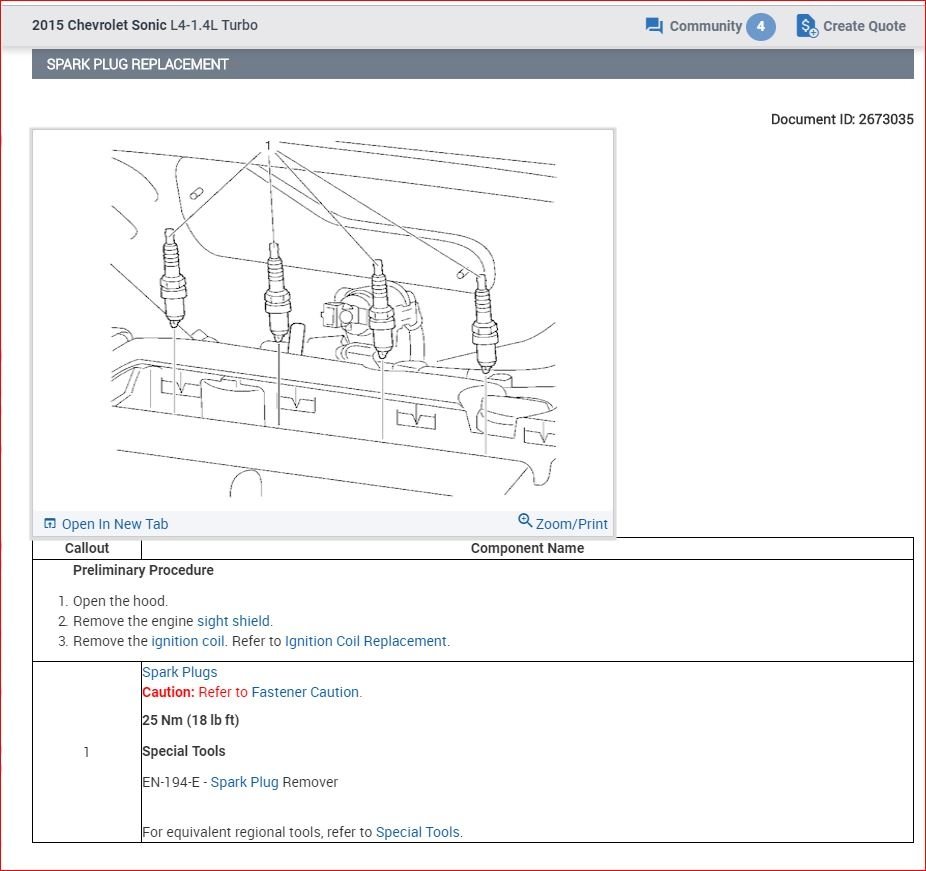The width and height of the screenshot is (926, 871).
Task: Select the torque value 25 Nm (18 lb ft)
Action: (x=190, y=720)
